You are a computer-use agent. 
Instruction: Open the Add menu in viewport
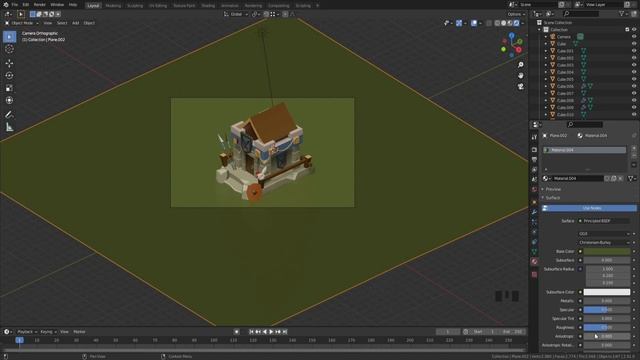tap(76, 23)
